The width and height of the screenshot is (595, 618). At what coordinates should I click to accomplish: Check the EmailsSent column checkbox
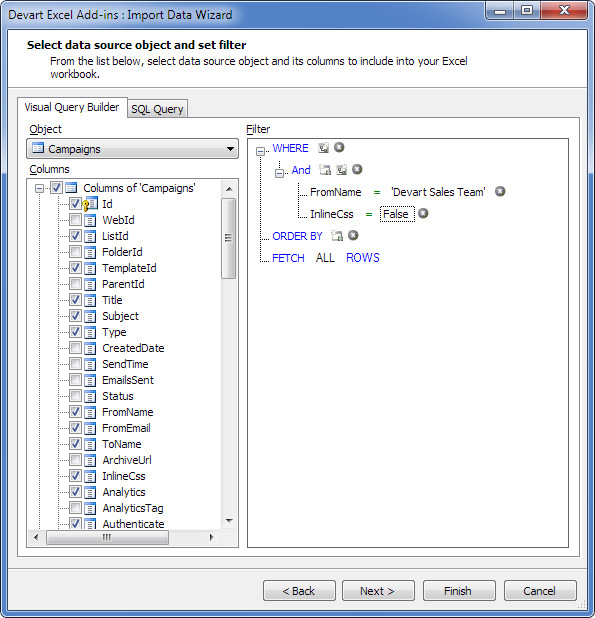tap(75, 380)
